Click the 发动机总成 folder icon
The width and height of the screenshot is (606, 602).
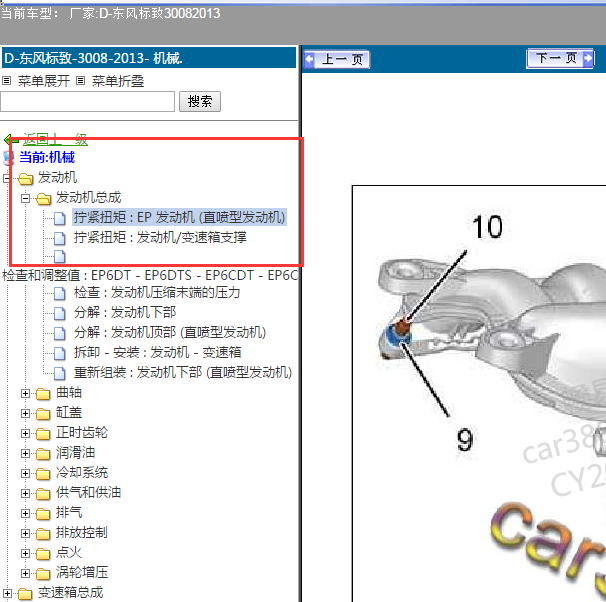(44, 199)
